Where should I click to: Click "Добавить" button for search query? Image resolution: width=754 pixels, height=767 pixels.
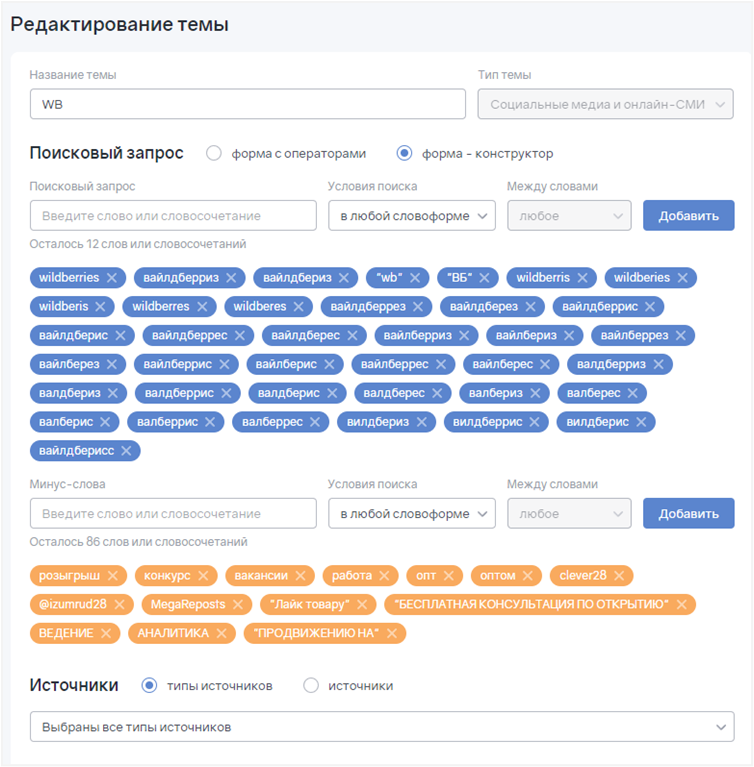688,216
